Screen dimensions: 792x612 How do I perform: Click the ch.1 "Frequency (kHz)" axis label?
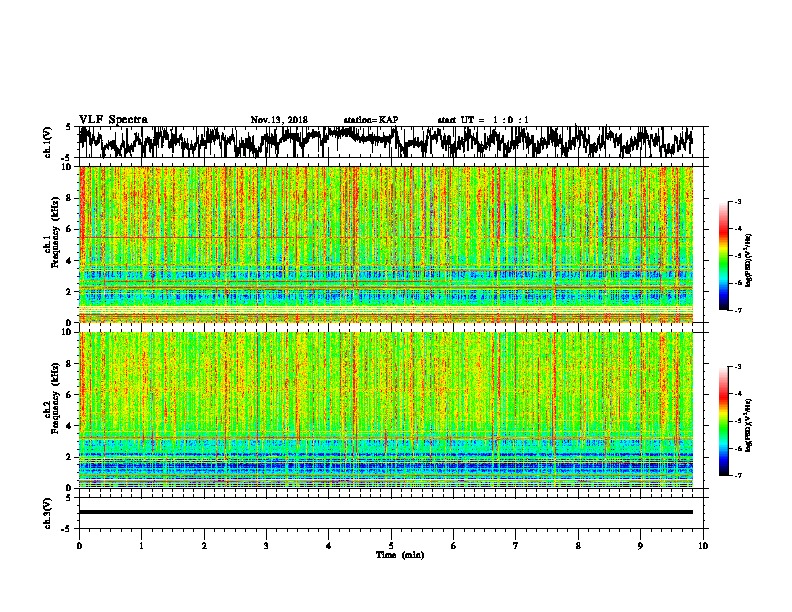54,230
